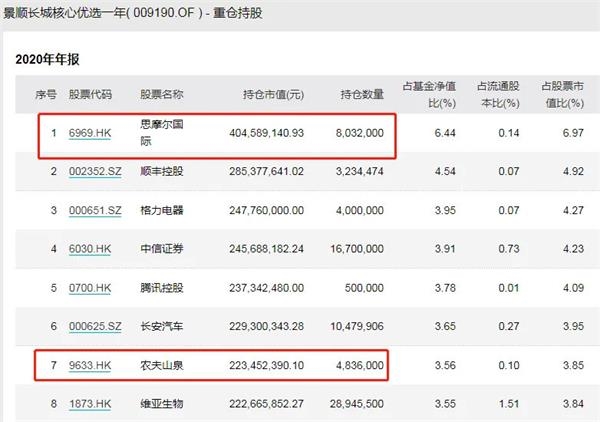Click the 占基金净值比(%) column header
600x422 pixels.
coord(429,95)
